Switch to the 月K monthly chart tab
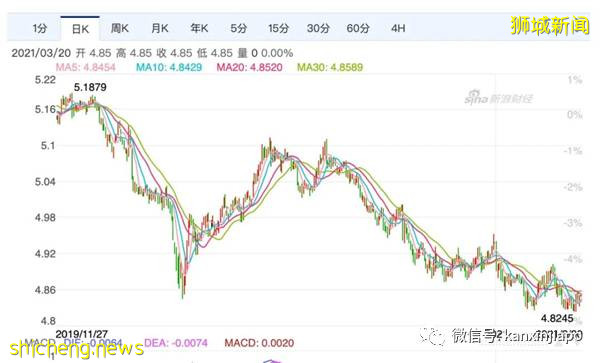This screenshot has height=363, width=602. [160, 28]
